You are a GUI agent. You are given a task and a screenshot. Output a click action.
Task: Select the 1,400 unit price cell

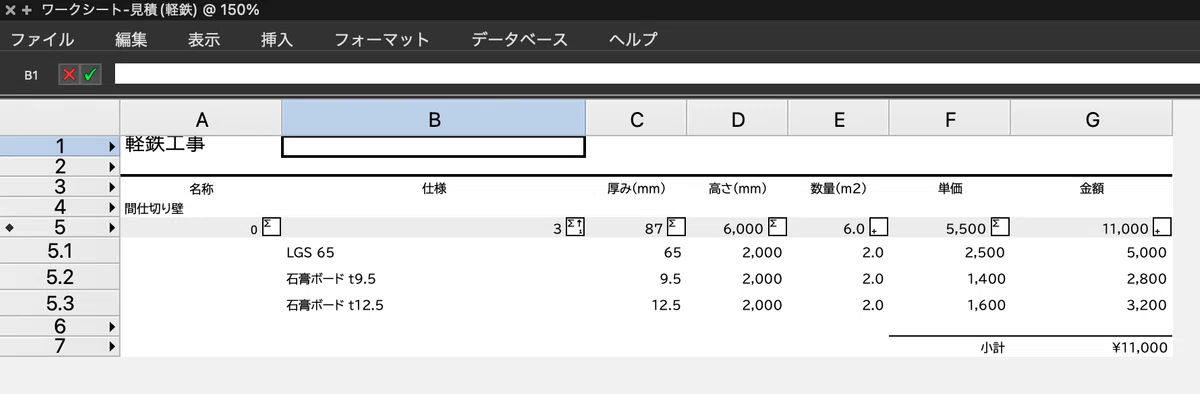[x=949, y=278]
